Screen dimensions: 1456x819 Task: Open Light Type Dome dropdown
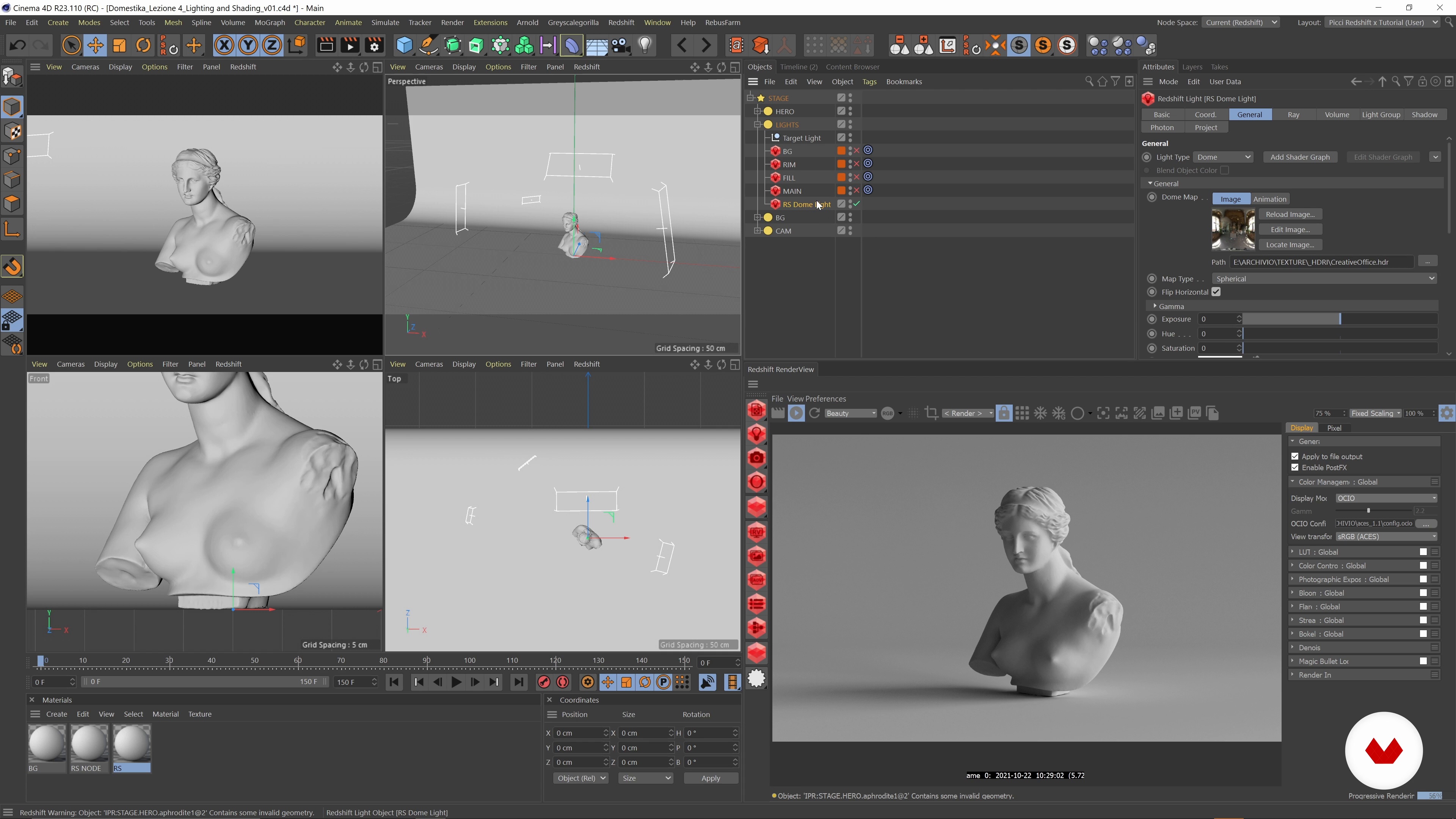click(x=1224, y=157)
